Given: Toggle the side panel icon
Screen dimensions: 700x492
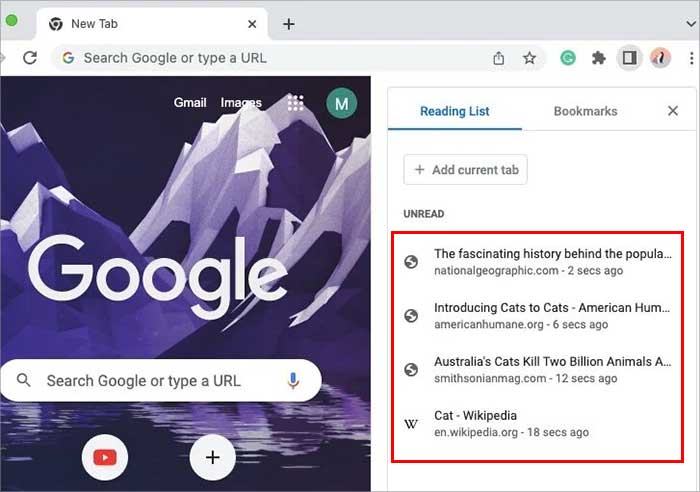Looking at the screenshot, I should pyautogui.click(x=629, y=58).
